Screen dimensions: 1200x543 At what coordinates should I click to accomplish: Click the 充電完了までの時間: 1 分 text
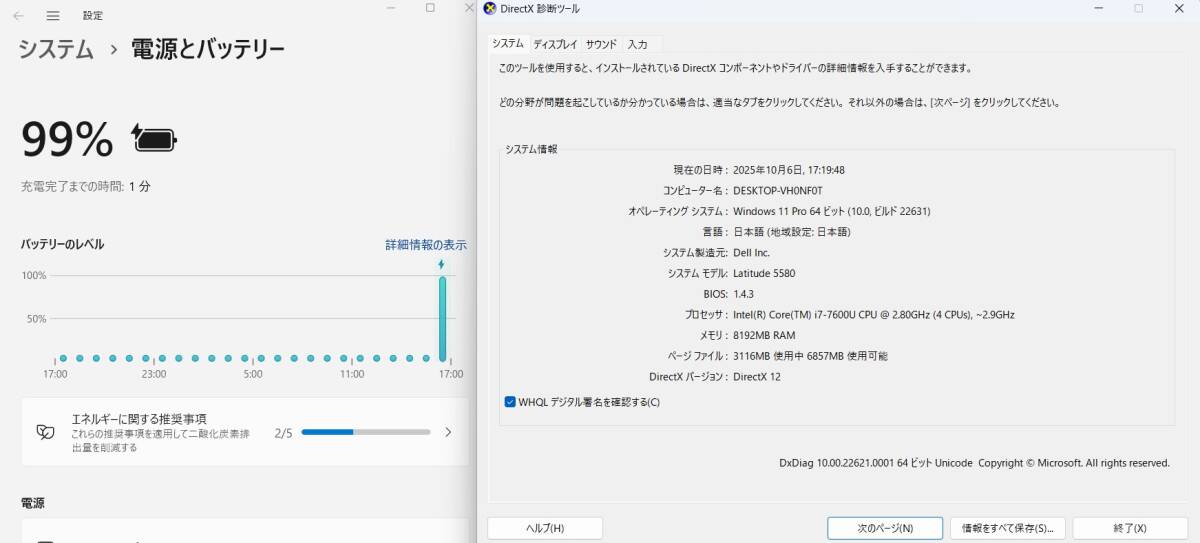(x=86, y=186)
